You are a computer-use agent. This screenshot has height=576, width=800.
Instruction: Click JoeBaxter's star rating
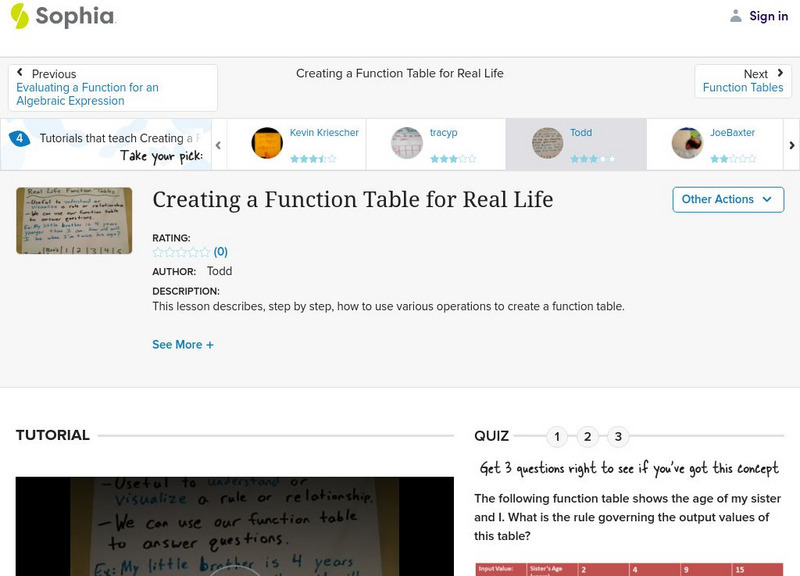(x=733, y=159)
